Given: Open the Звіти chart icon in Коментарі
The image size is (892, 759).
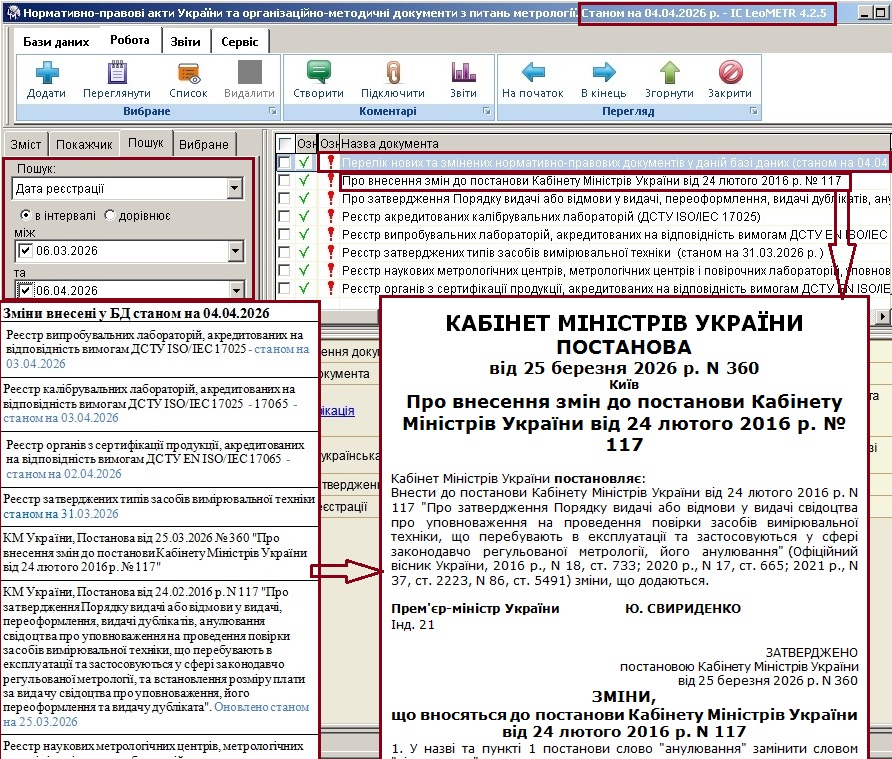Looking at the screenshot, I should pos(463,73).
